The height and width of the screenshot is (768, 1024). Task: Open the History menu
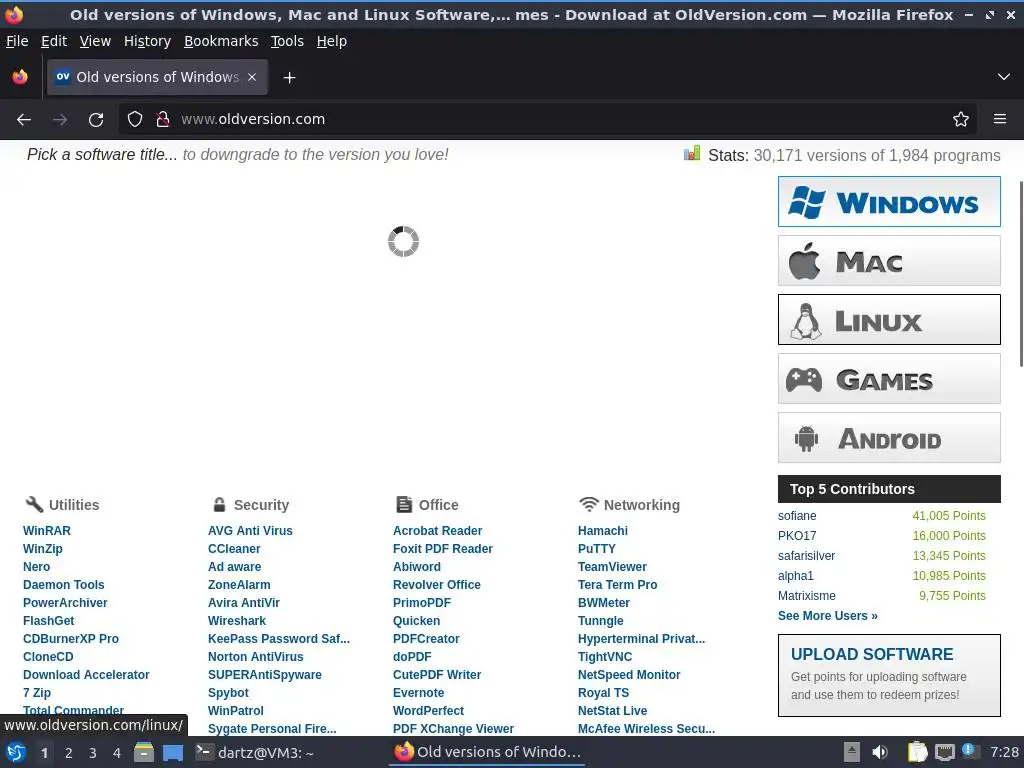(148, 41)
